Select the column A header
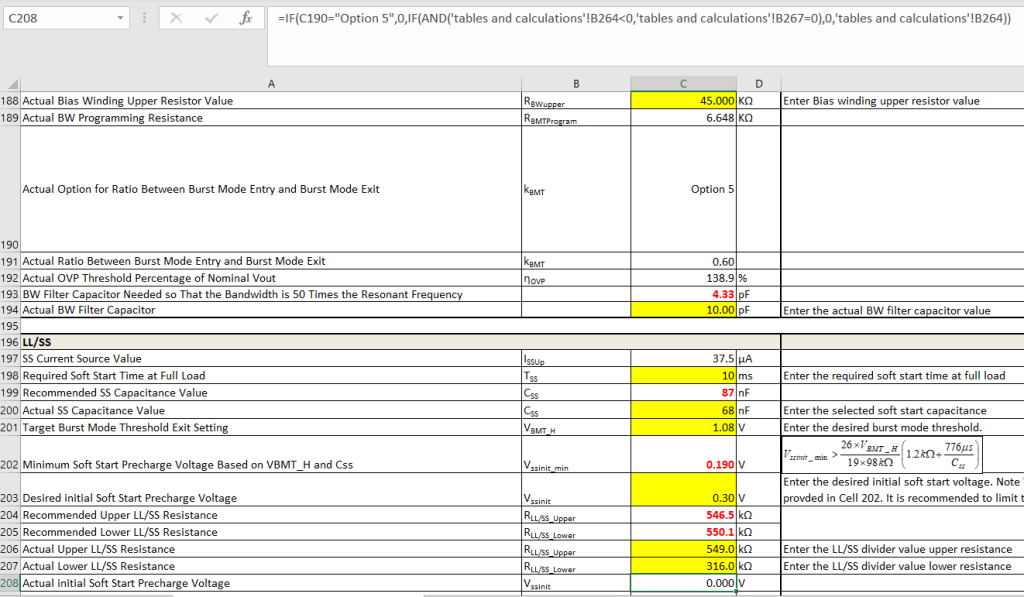The height and width of the screenshot is (597, 1024). pos(271,84)
